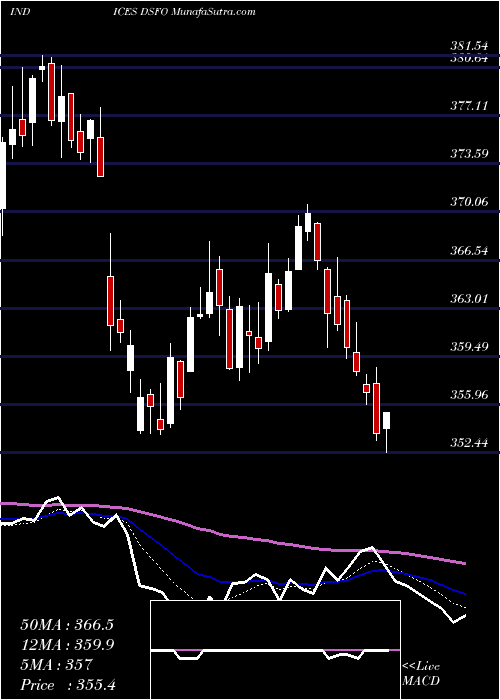Viewport: 500px width, 700px height.
Task: Click the last white candlestick on the chart
Action: (x=387, y=421)
